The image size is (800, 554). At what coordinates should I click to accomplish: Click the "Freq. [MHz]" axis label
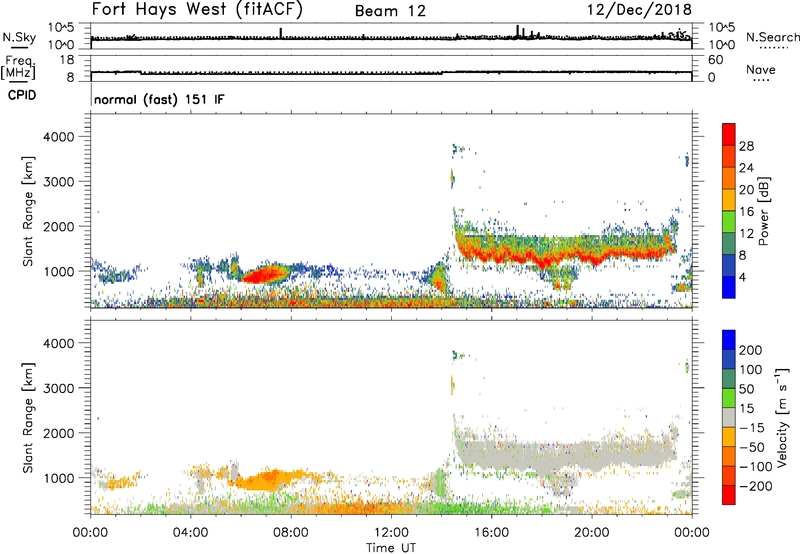click(x=18, y=67)
